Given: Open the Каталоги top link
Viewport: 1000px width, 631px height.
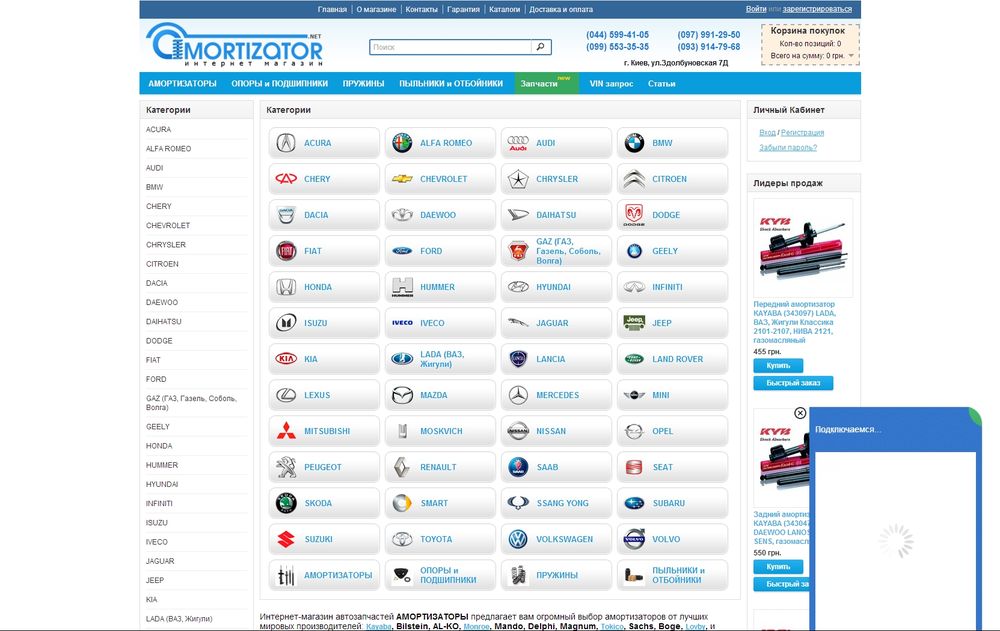Looking at the screenshot, I should point(504,10).
